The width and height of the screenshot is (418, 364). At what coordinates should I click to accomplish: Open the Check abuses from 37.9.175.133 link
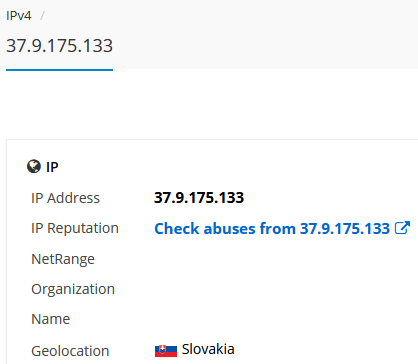(272, 229)
